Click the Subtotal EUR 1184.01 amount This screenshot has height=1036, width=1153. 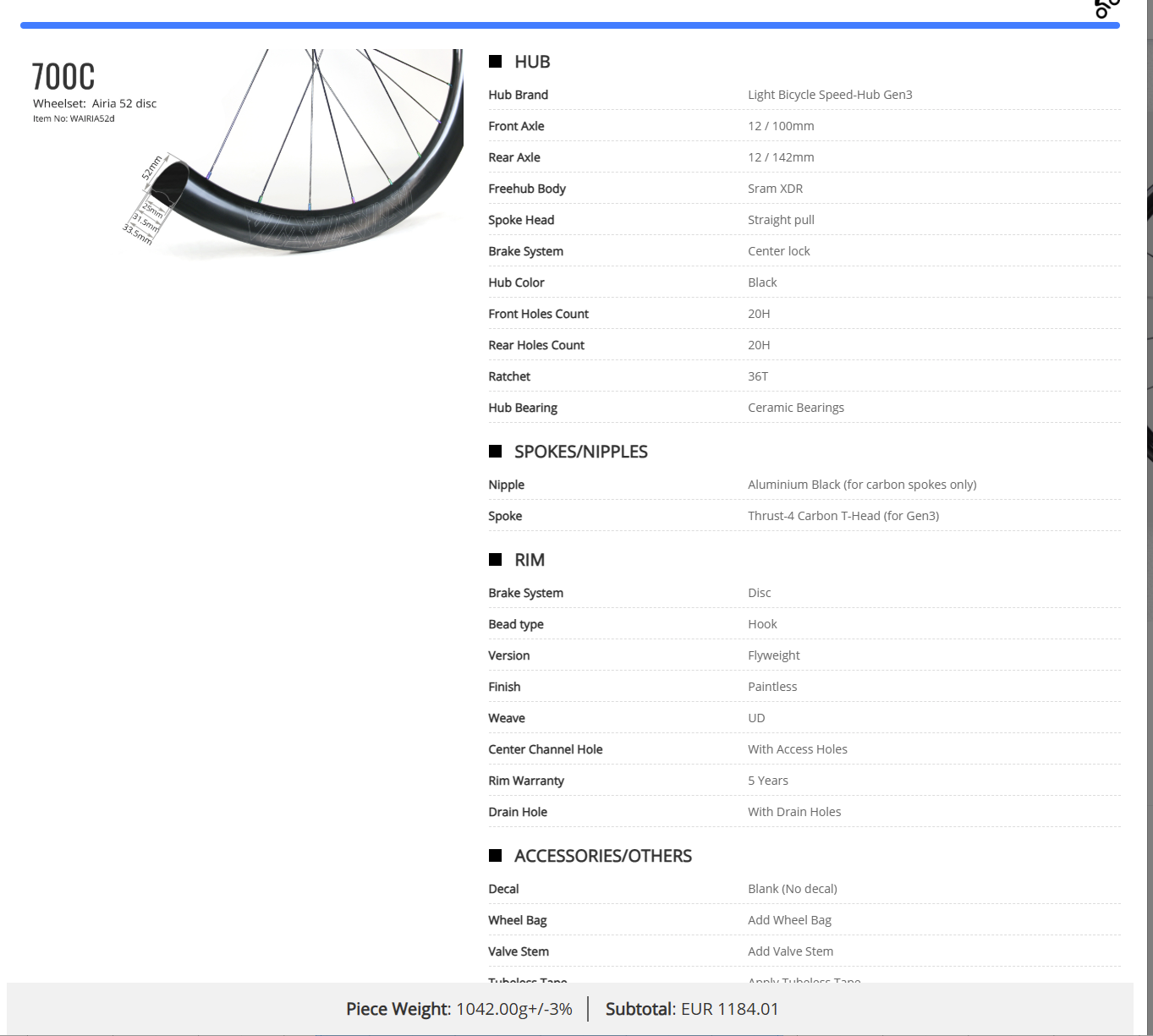tap(691, 1009)
